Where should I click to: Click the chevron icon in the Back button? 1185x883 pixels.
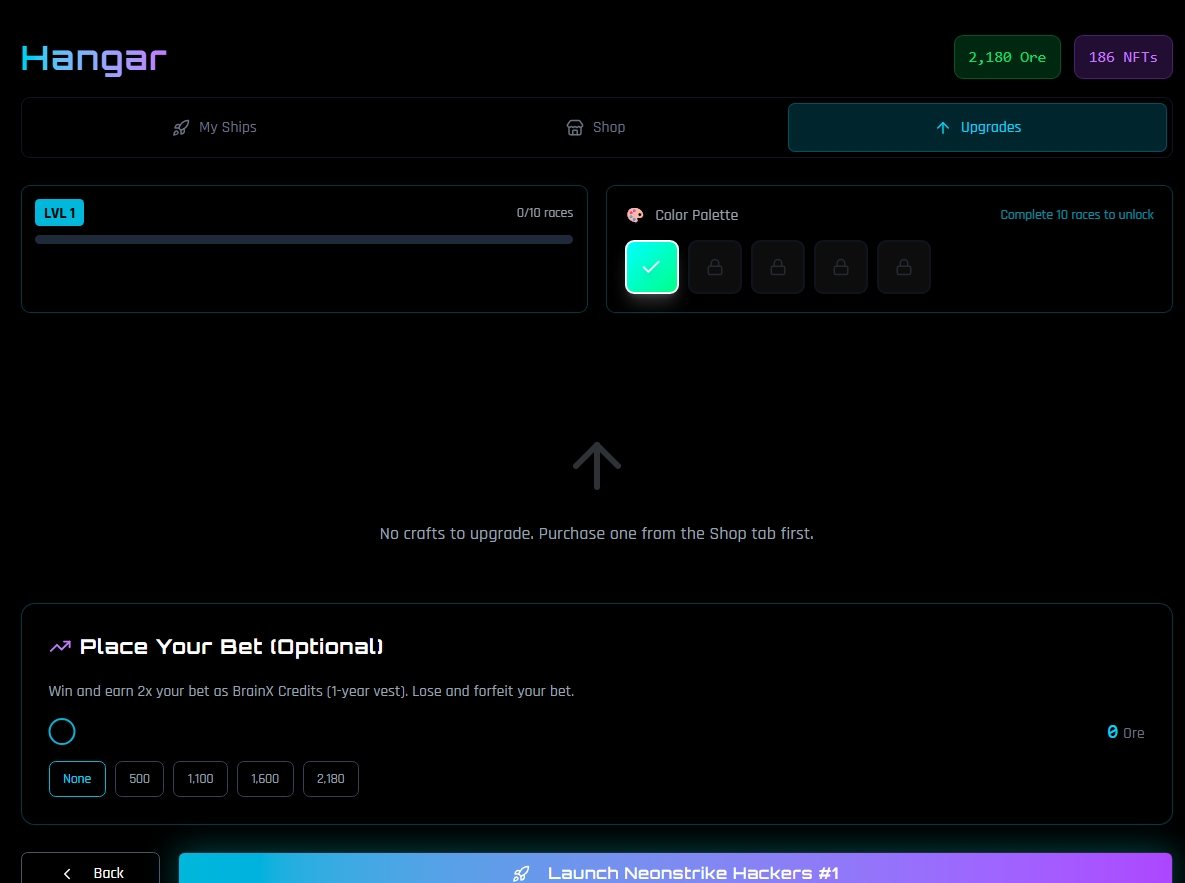click(x=67, y=874)
